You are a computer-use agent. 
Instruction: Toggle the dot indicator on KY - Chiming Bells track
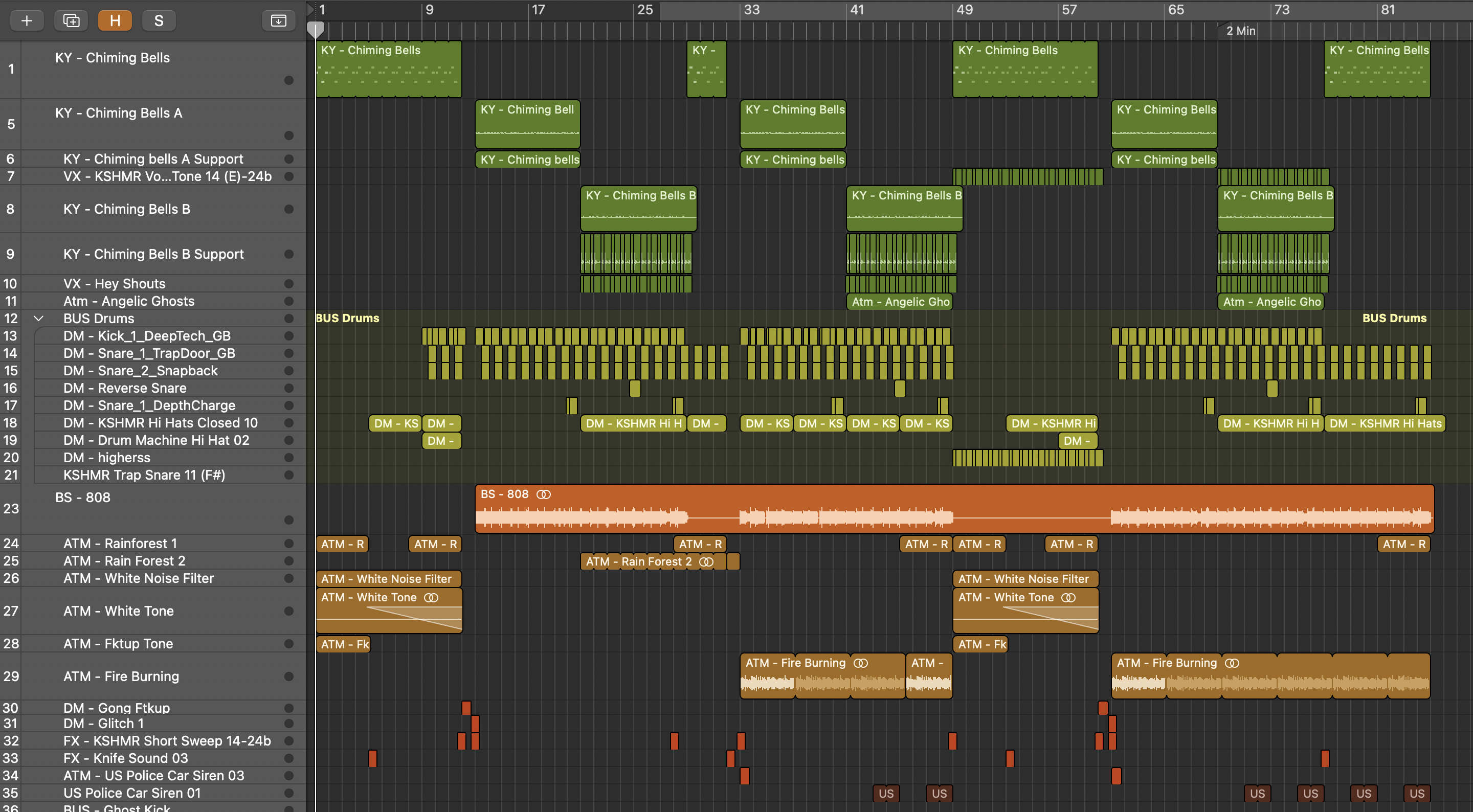coord(289,80)
